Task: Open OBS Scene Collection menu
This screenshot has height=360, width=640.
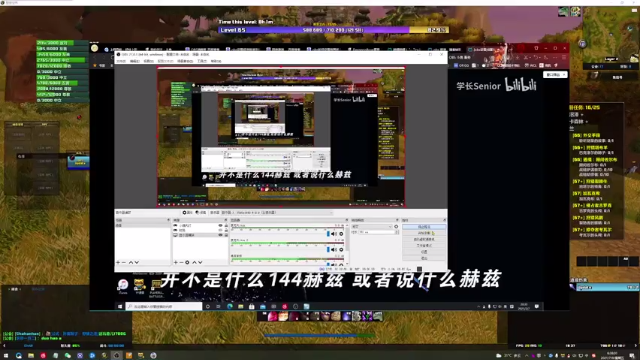Action: coord(185,61)
